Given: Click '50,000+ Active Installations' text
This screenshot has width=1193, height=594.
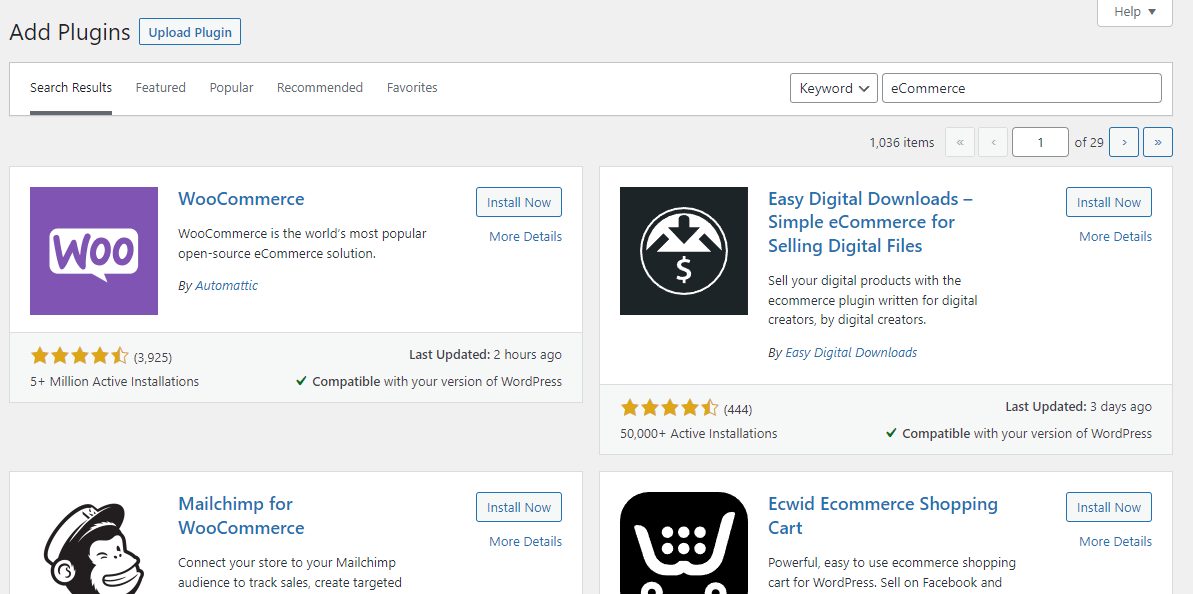Looking at the screenshot, I should click(x=699, y=434).
